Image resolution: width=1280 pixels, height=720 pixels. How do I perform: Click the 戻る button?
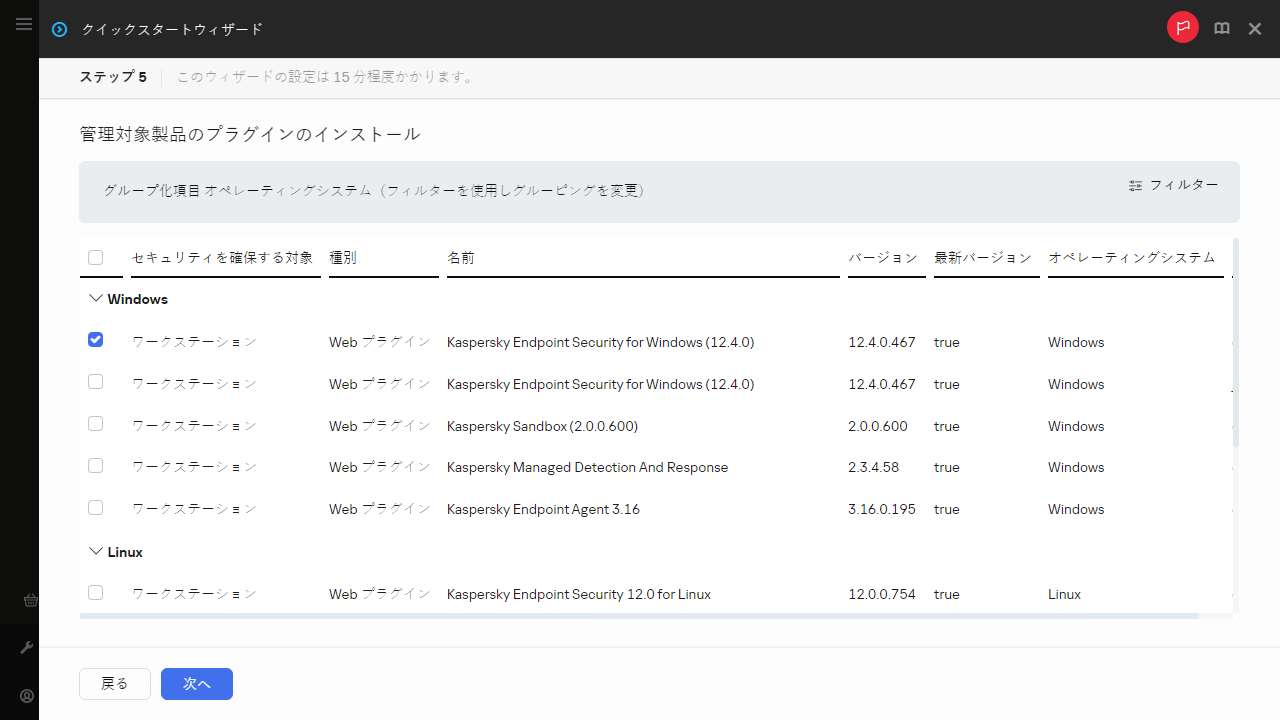[115, 684]
